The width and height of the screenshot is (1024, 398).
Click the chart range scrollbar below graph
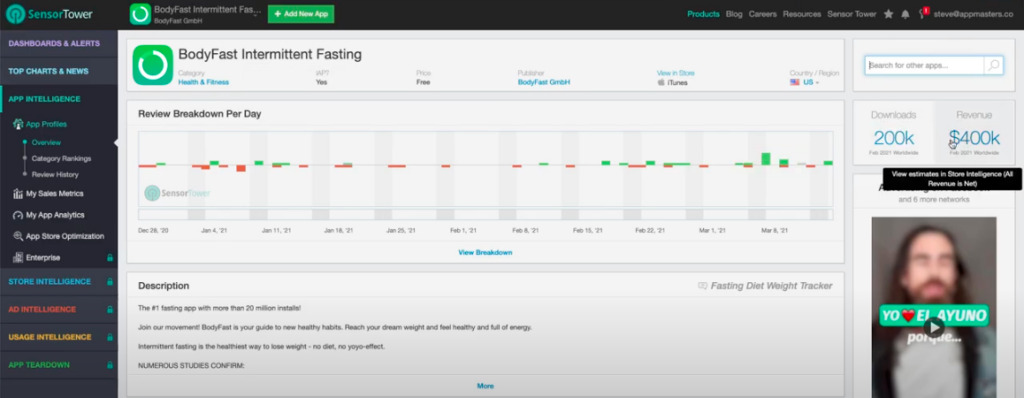(x=485, y=214)
